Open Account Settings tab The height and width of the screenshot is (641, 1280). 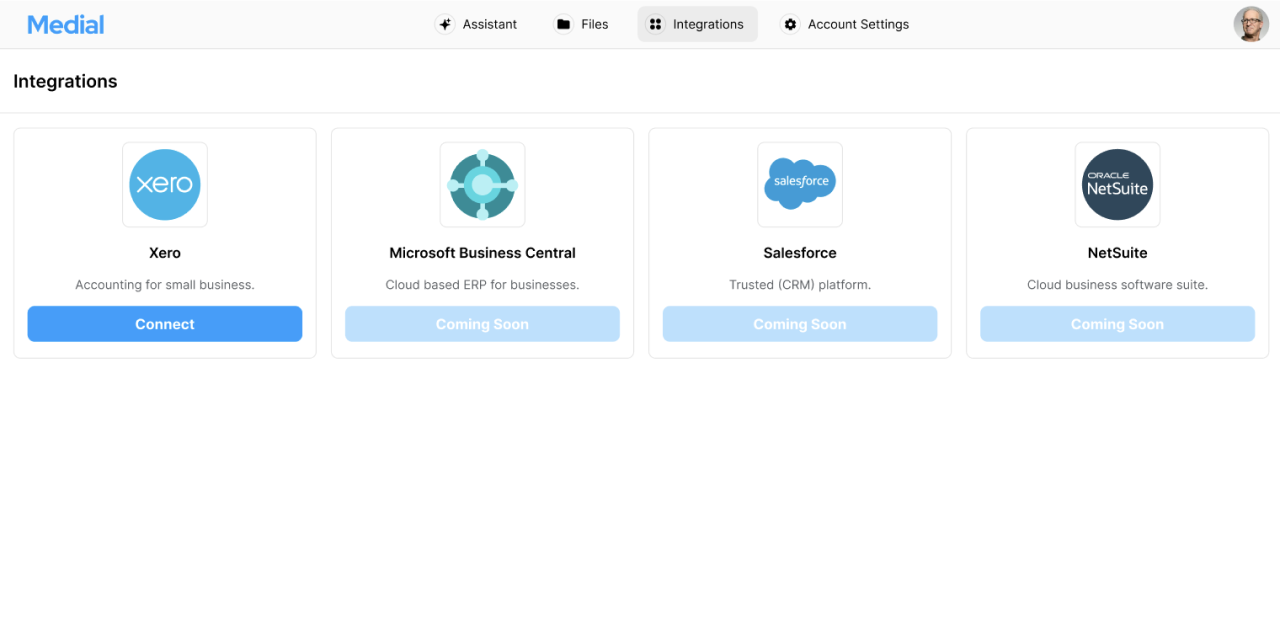(x=845, y=24)
